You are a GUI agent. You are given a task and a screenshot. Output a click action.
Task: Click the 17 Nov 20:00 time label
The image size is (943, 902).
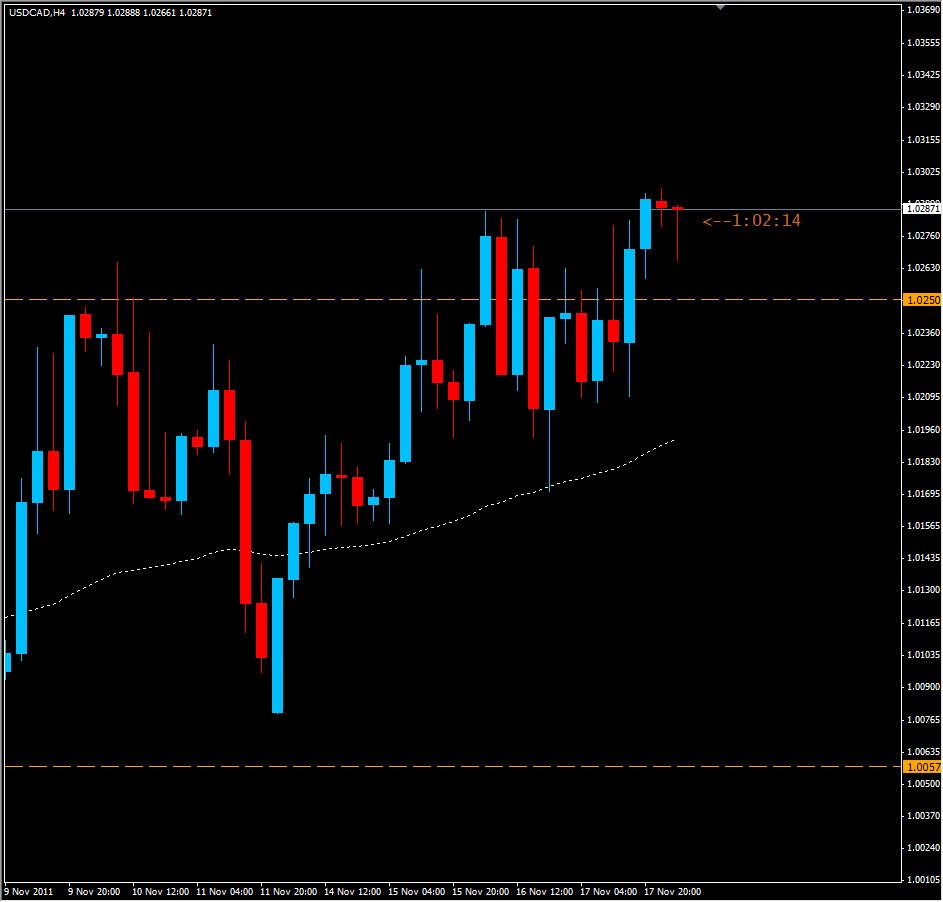672,892
